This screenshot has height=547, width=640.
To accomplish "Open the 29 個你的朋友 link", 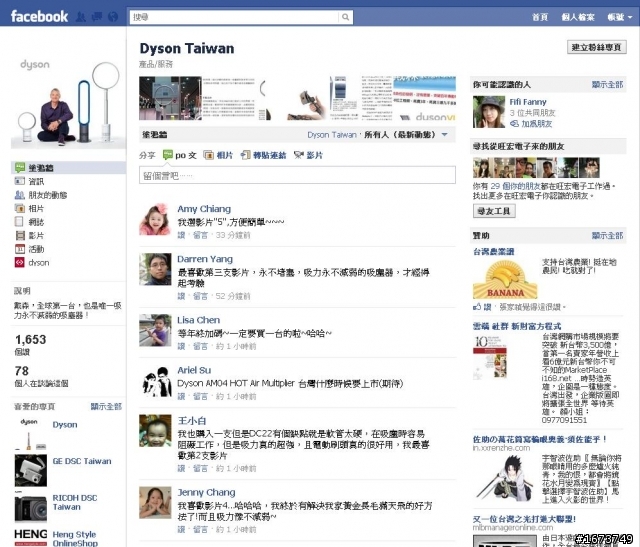I will [x=516, y=186].
